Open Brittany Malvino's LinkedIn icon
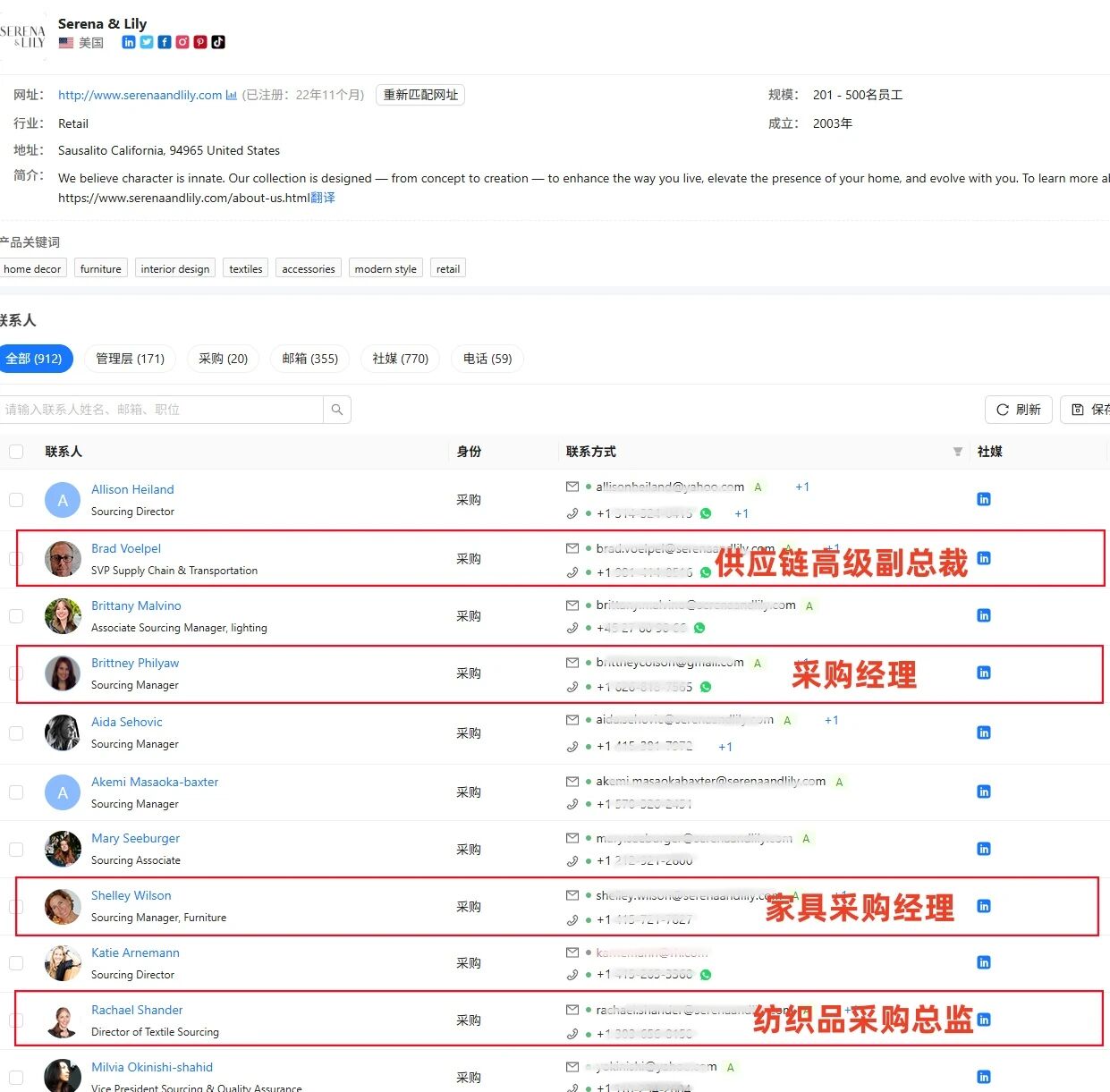This screenshot has height=1092, width=1110. tap(984, 615)
